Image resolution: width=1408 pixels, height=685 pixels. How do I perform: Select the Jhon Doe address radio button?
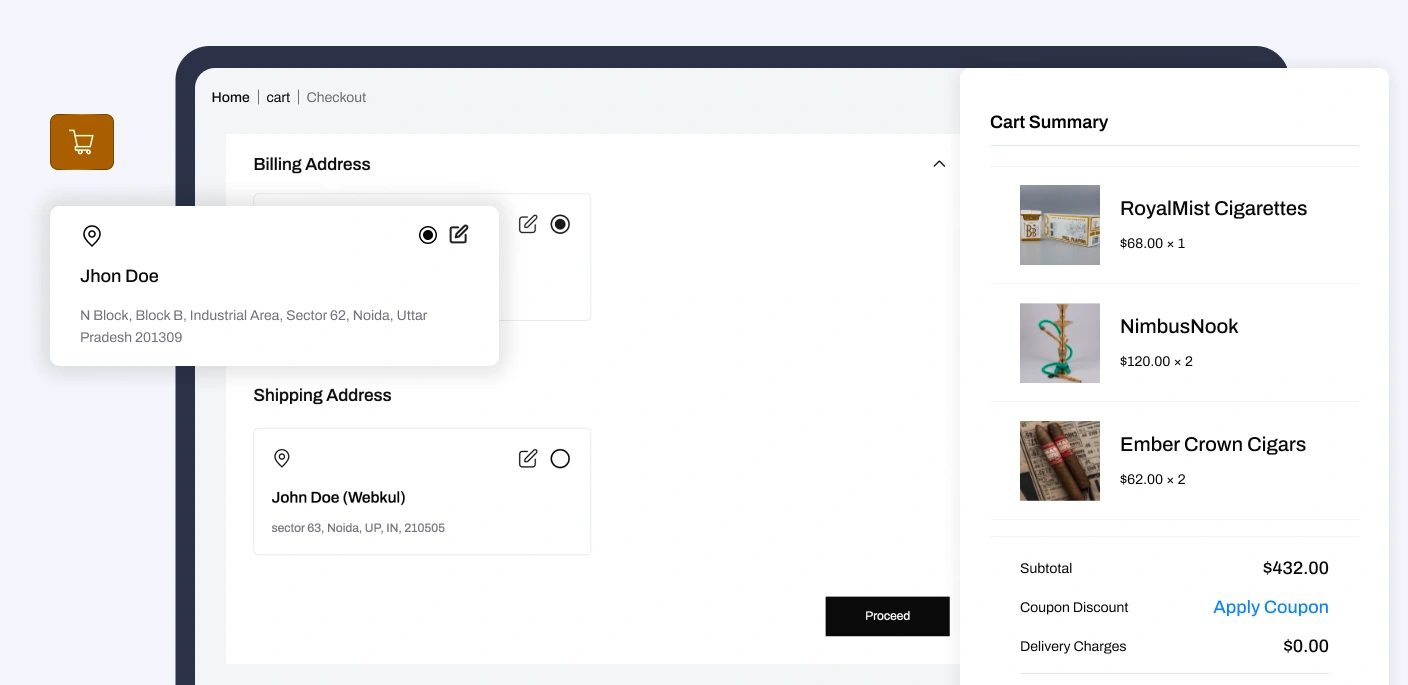pyautogui.click(x=428, y=235)
